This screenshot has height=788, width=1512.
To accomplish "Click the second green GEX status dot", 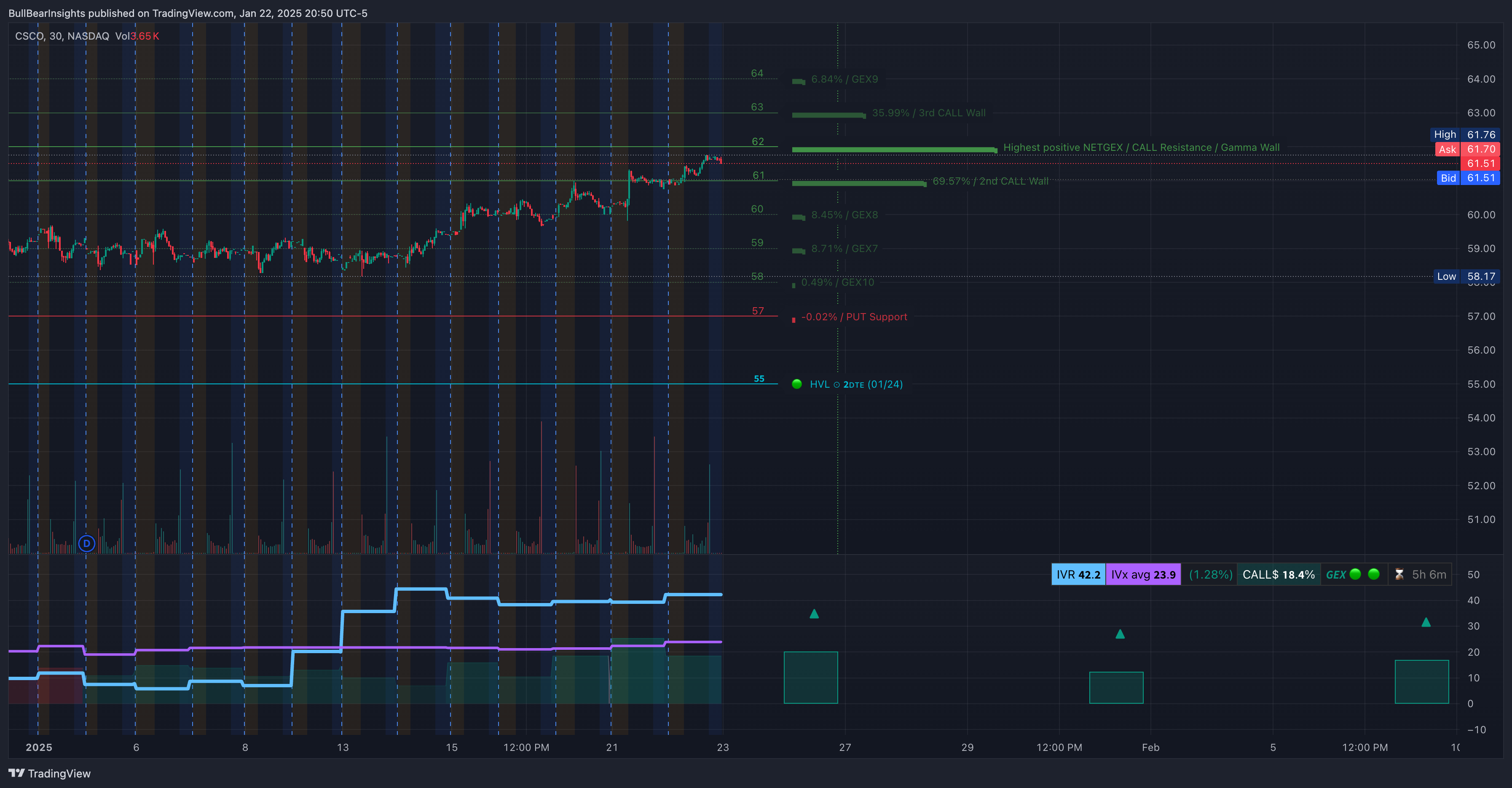I will (x=1373, y=574).
